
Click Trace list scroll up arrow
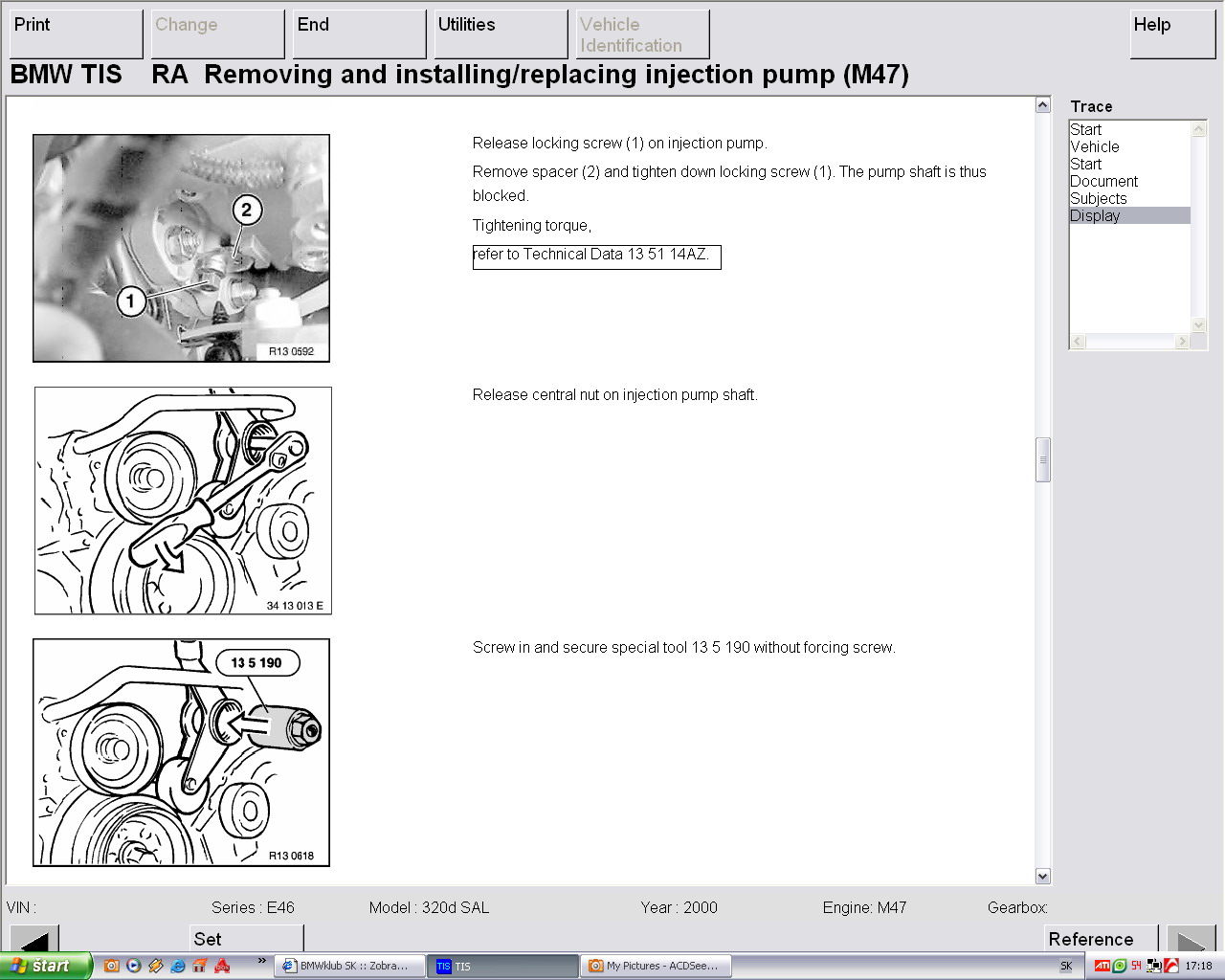pyautogui.click(x=1198, y=128)
